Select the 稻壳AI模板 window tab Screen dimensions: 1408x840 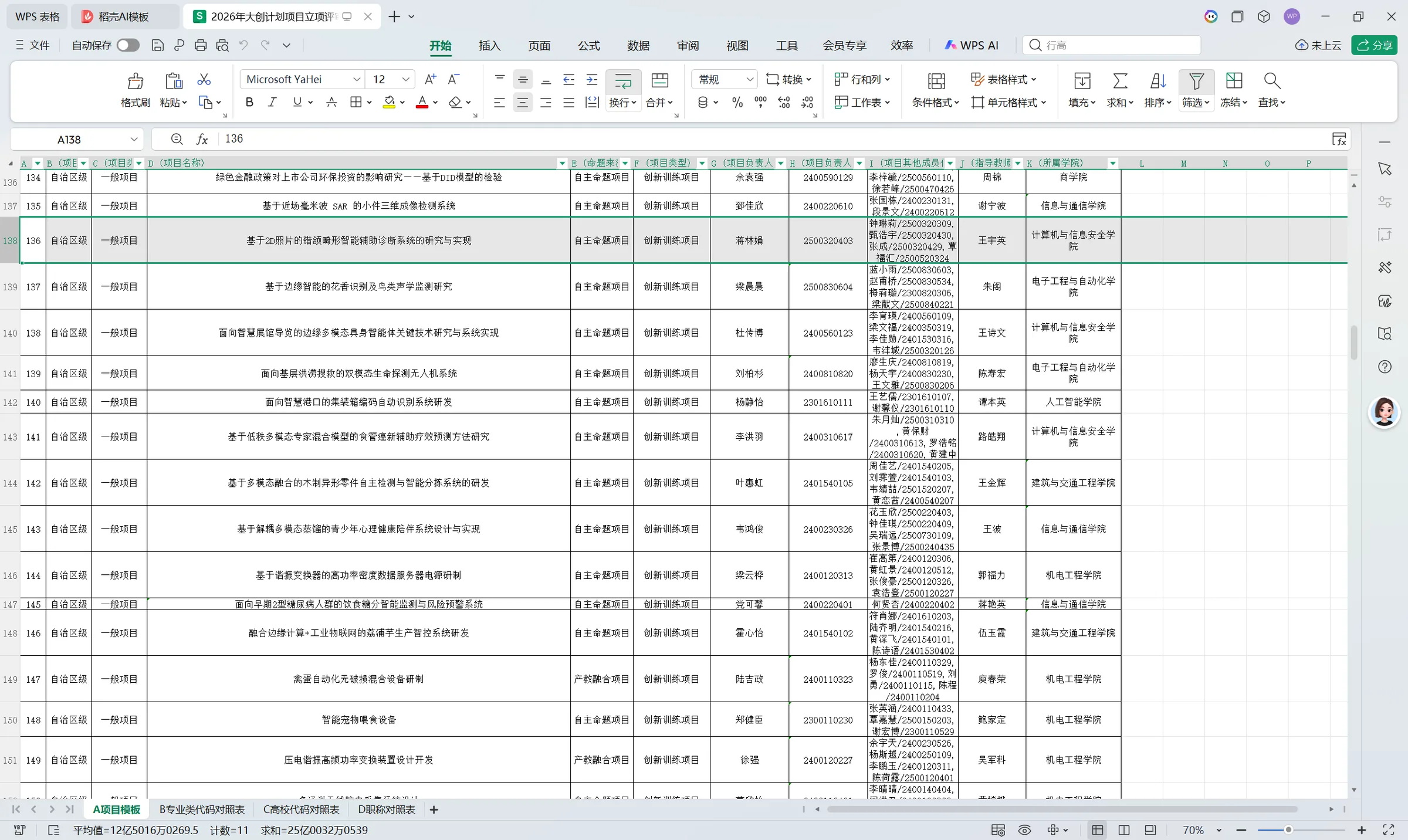124,16
